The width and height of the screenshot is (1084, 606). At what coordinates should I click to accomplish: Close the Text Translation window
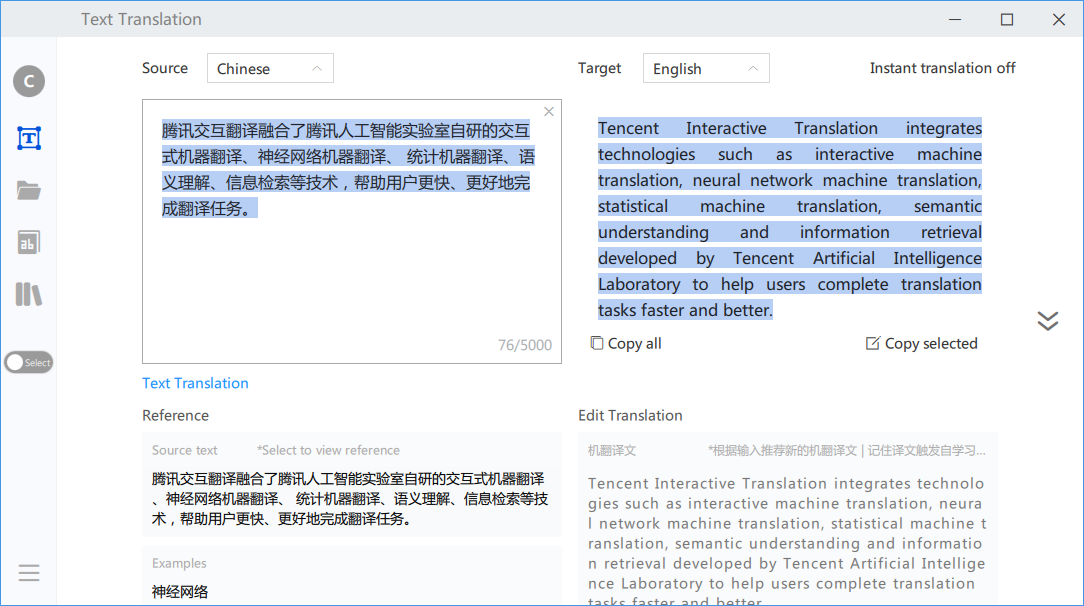[x=1059, y=19]
